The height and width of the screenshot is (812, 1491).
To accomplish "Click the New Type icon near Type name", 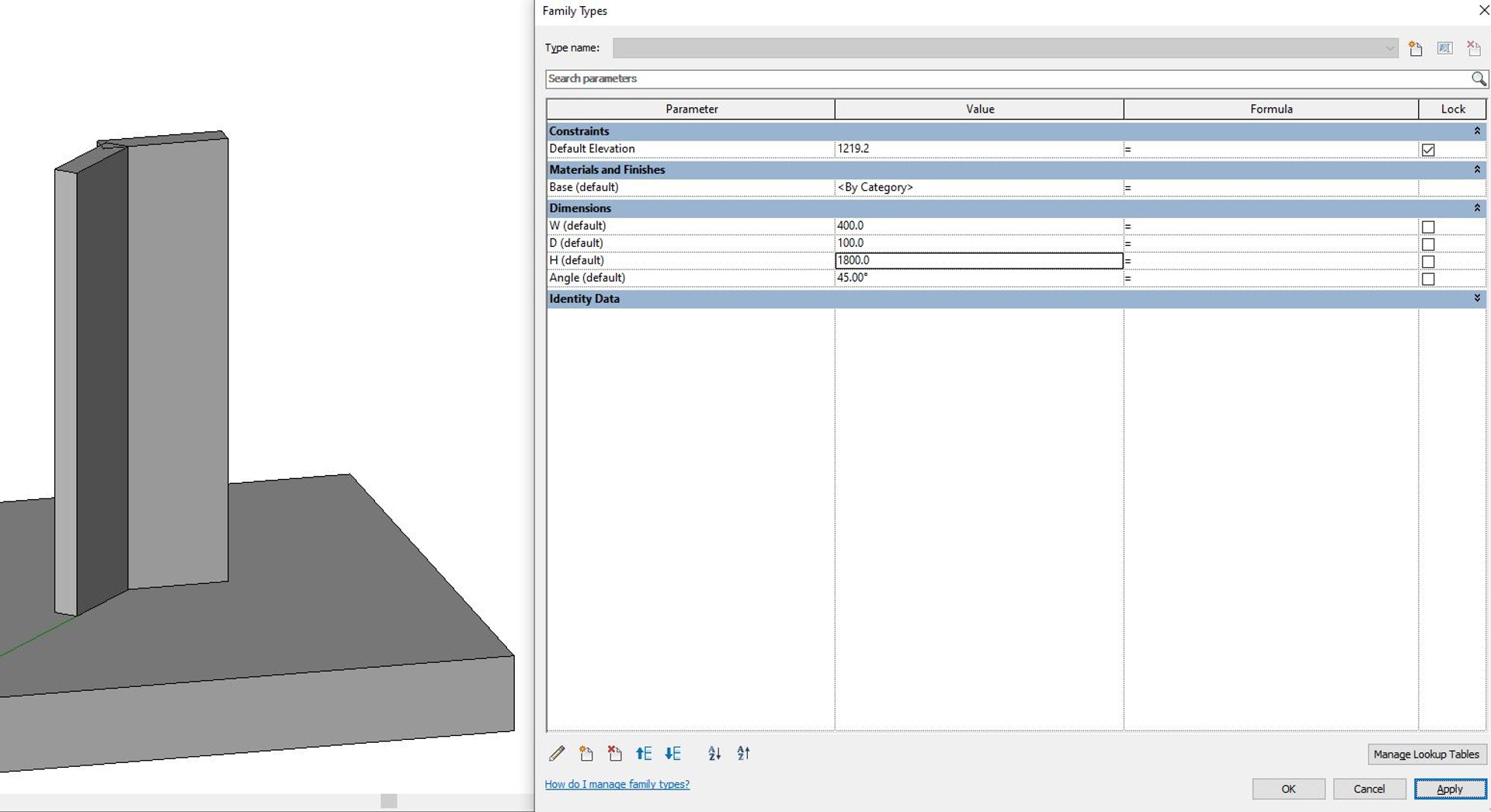I will 1416,48.
